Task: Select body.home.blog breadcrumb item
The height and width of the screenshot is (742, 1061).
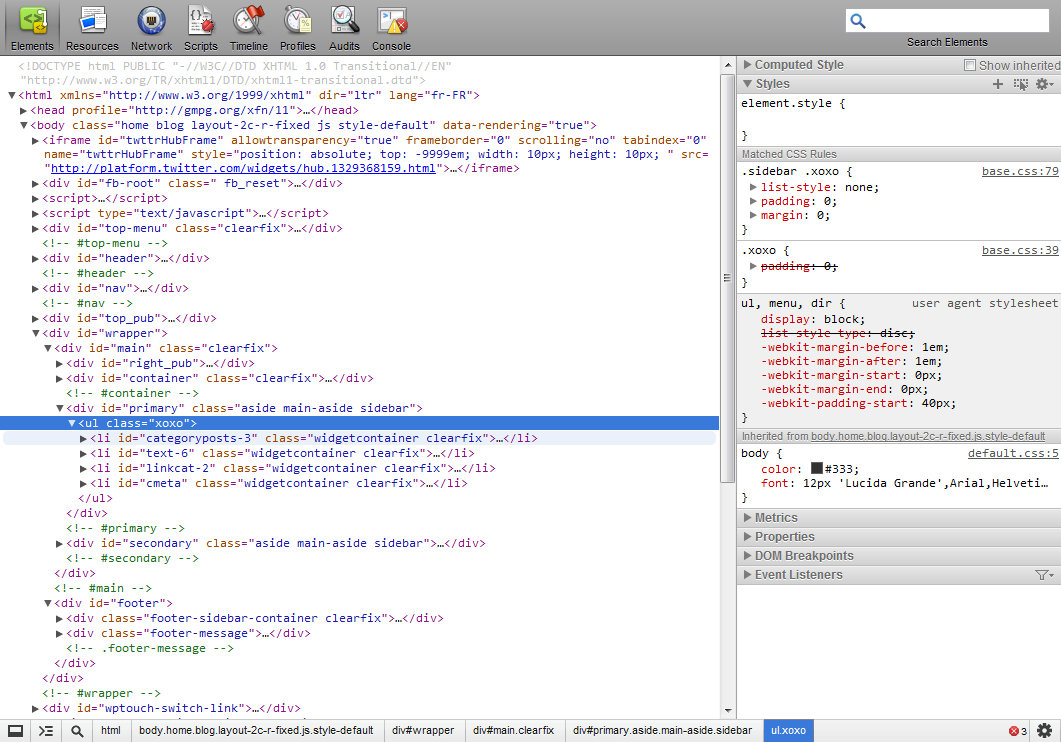Action: tap(256, 731)
